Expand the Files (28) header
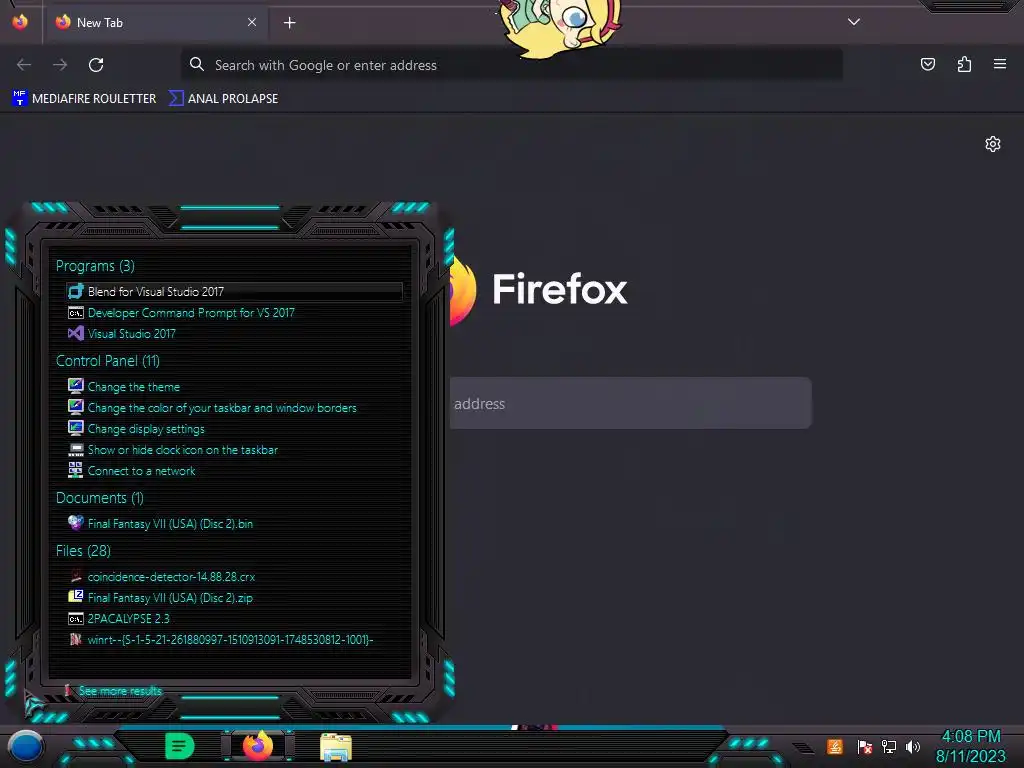 pyautogui.click(x=83, y=551)
